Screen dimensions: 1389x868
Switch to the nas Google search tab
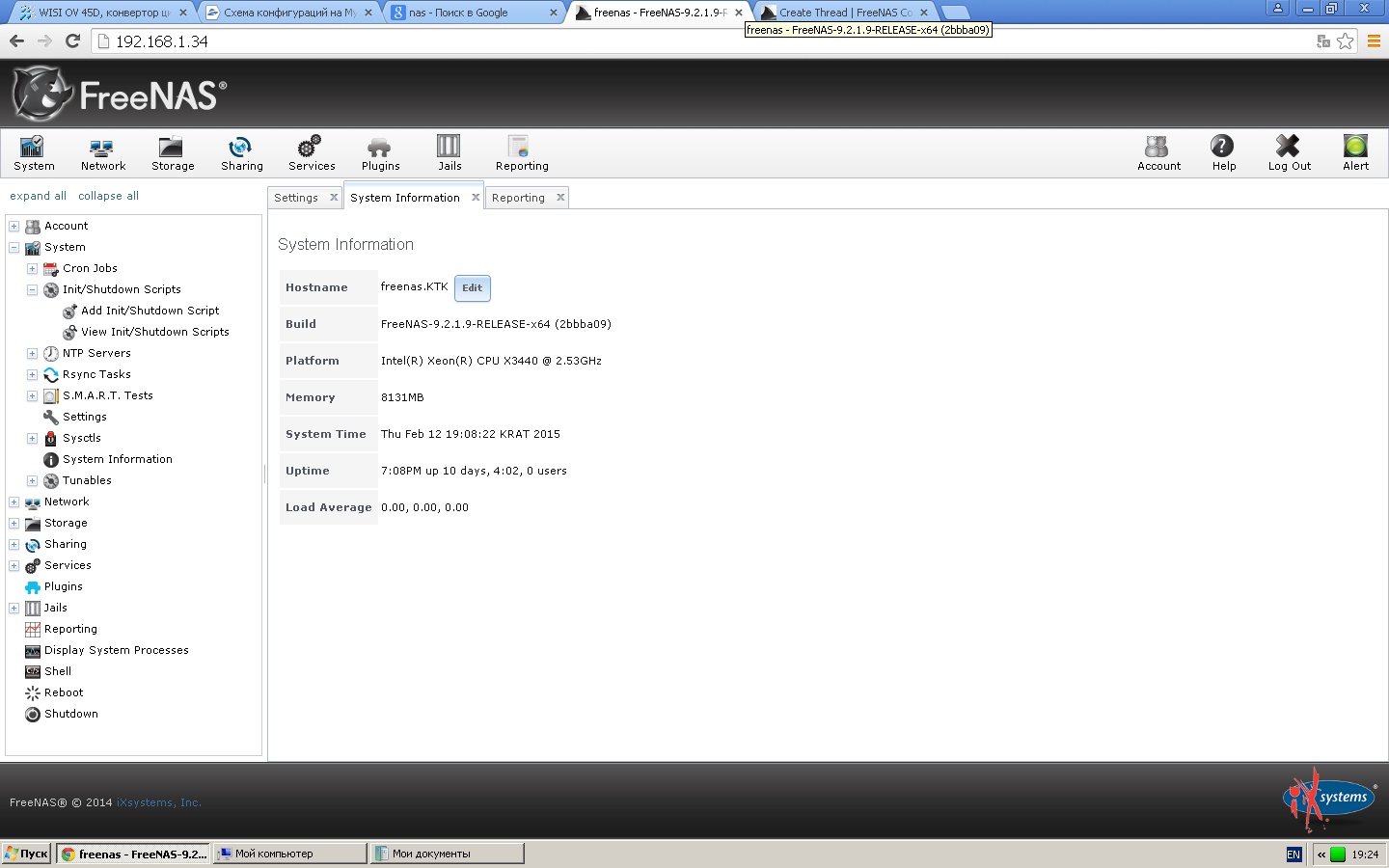[x=473, y=13]
